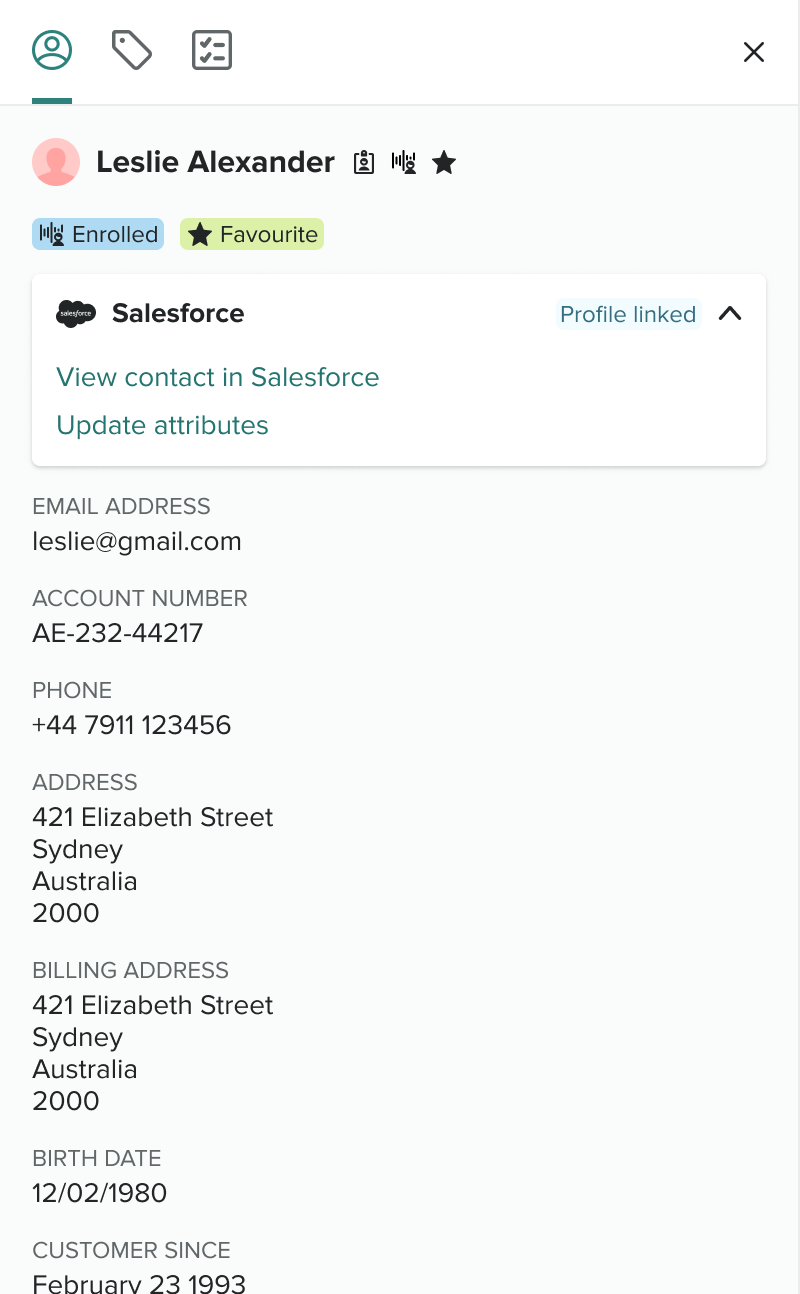Viewport: 800px width, 1294px height.
Task: Click contact card icon beside name
Action: click(364, 163)
